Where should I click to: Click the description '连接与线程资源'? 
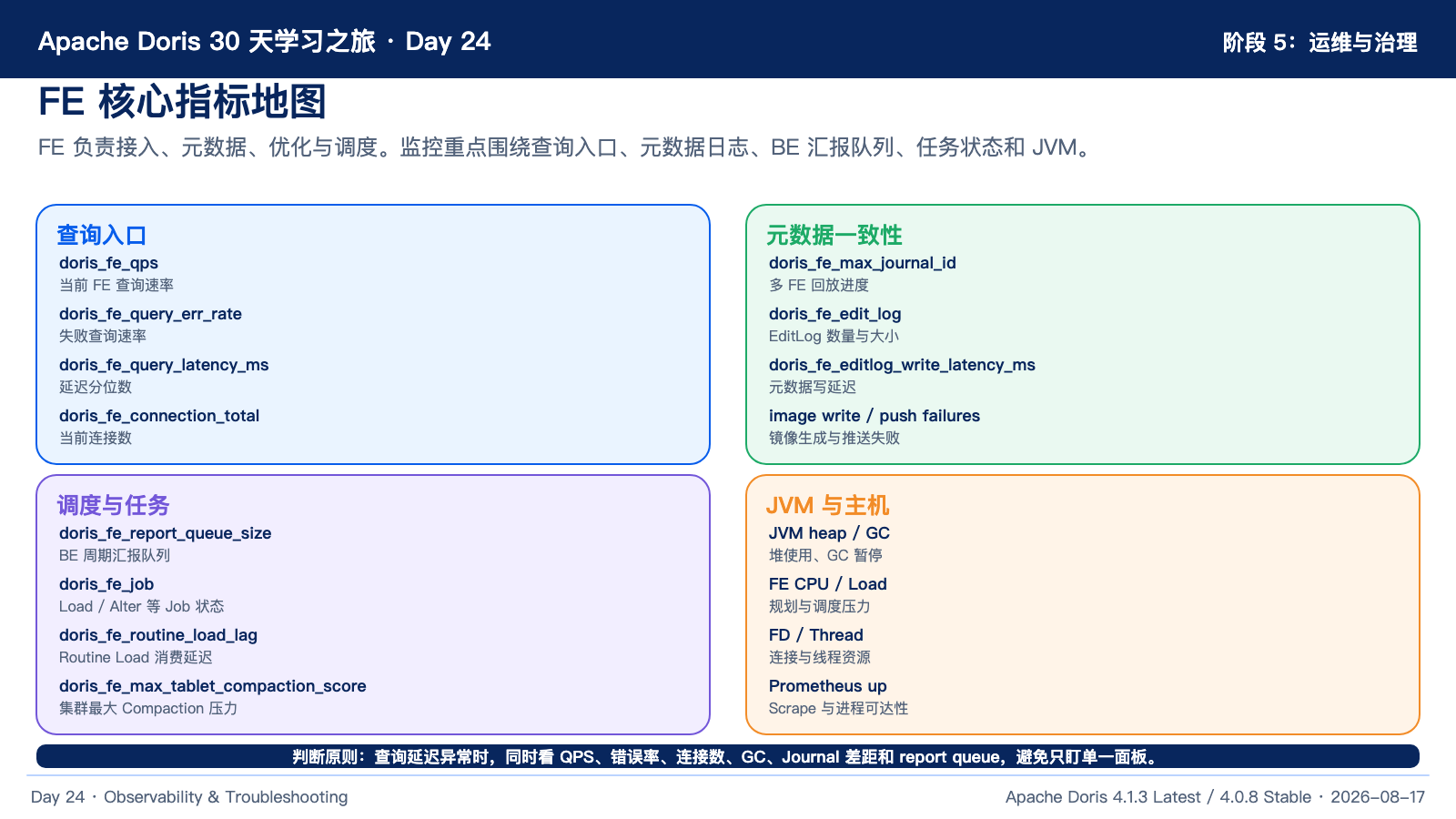[x=820, y=658]
